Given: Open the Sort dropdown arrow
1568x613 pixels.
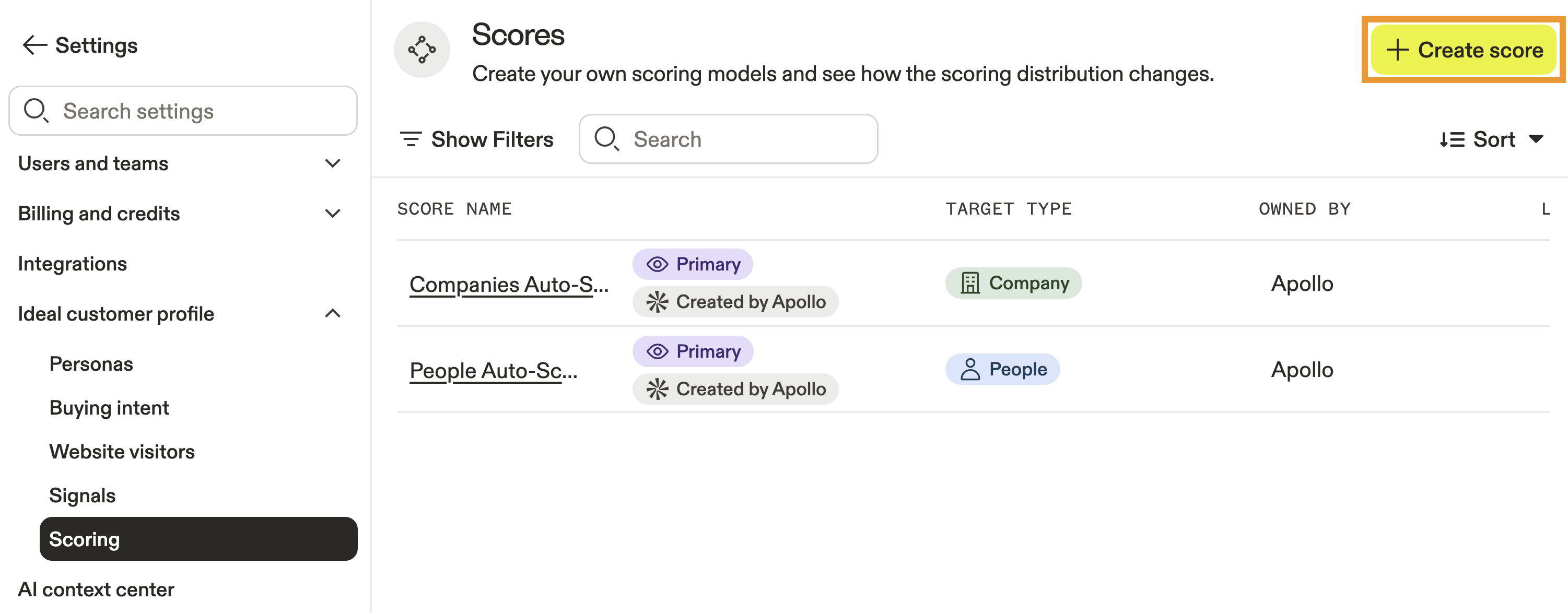Looking at the screenshot, I should coord(1536,139).
